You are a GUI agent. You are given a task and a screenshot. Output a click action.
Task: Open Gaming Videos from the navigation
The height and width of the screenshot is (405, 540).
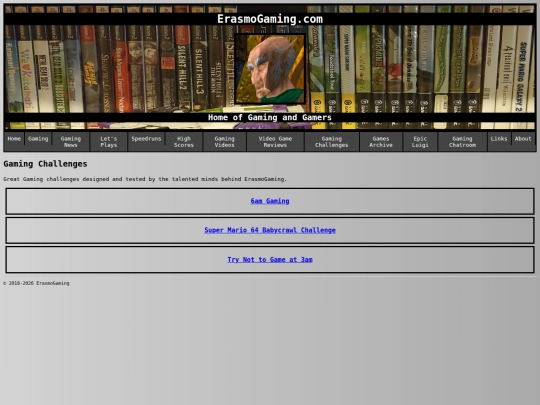[225, 142]
